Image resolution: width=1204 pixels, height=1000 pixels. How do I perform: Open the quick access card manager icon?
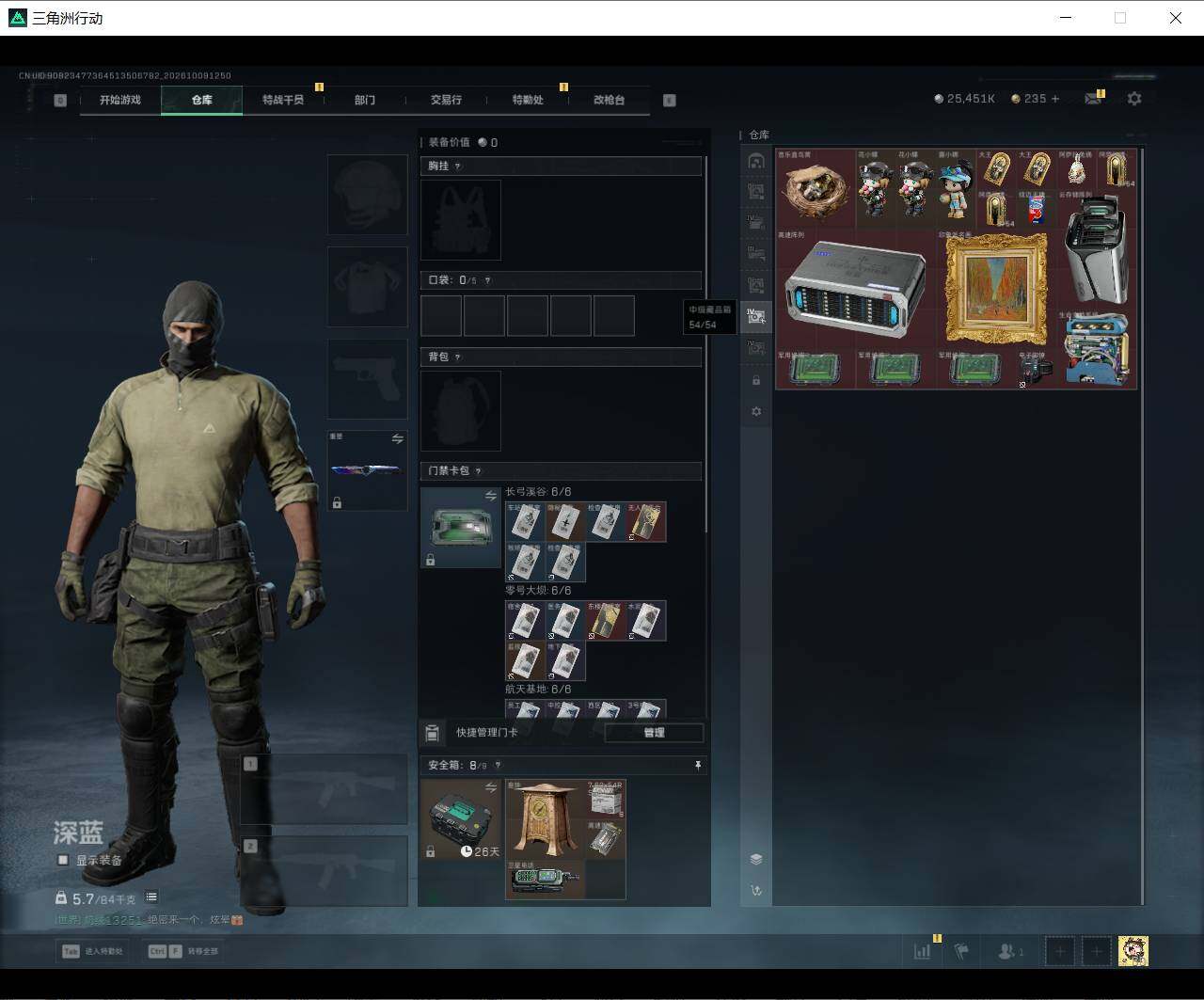click(x=433, y=733)
